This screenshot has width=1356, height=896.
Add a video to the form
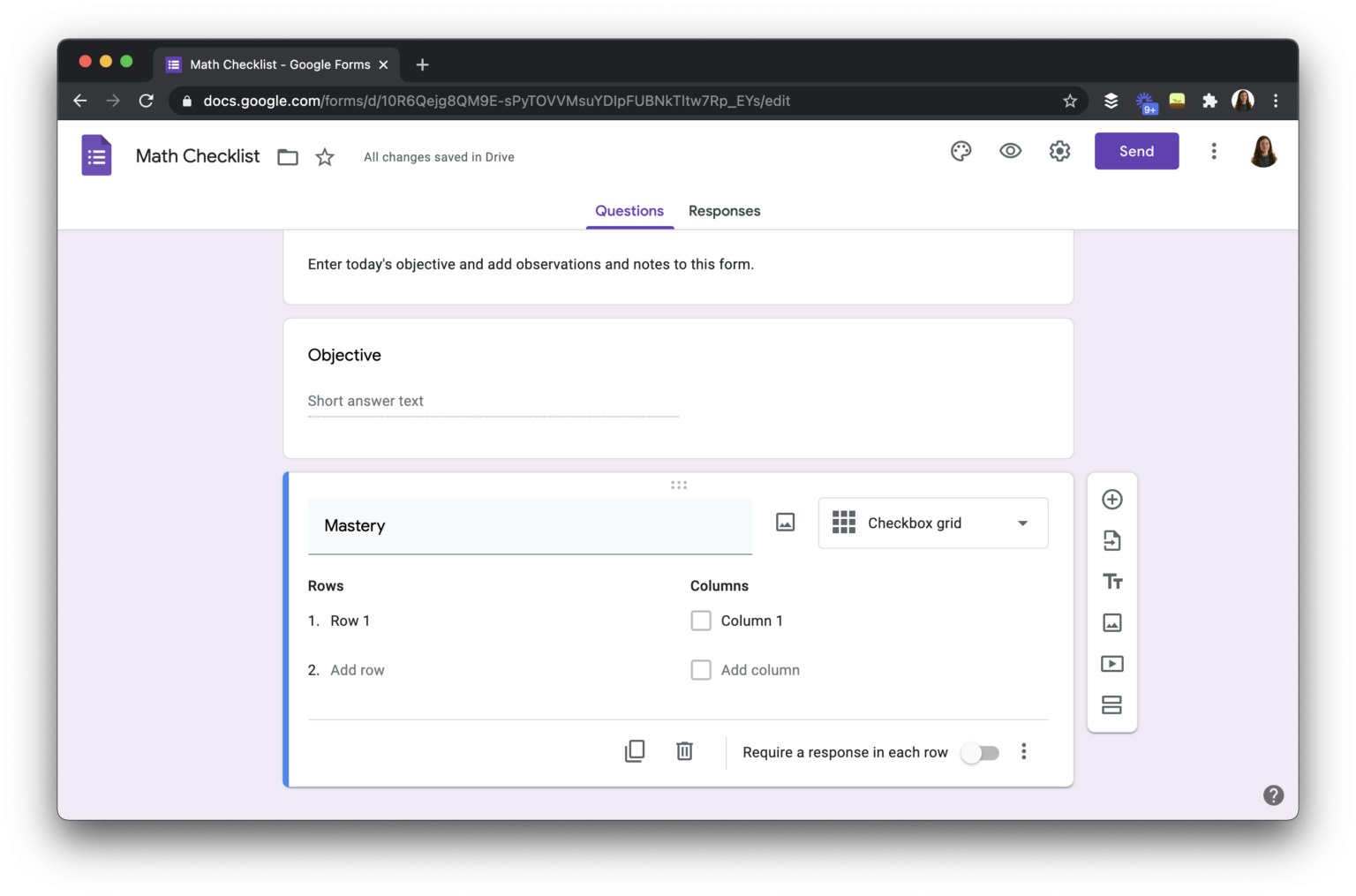click(x=1111, y=663)
